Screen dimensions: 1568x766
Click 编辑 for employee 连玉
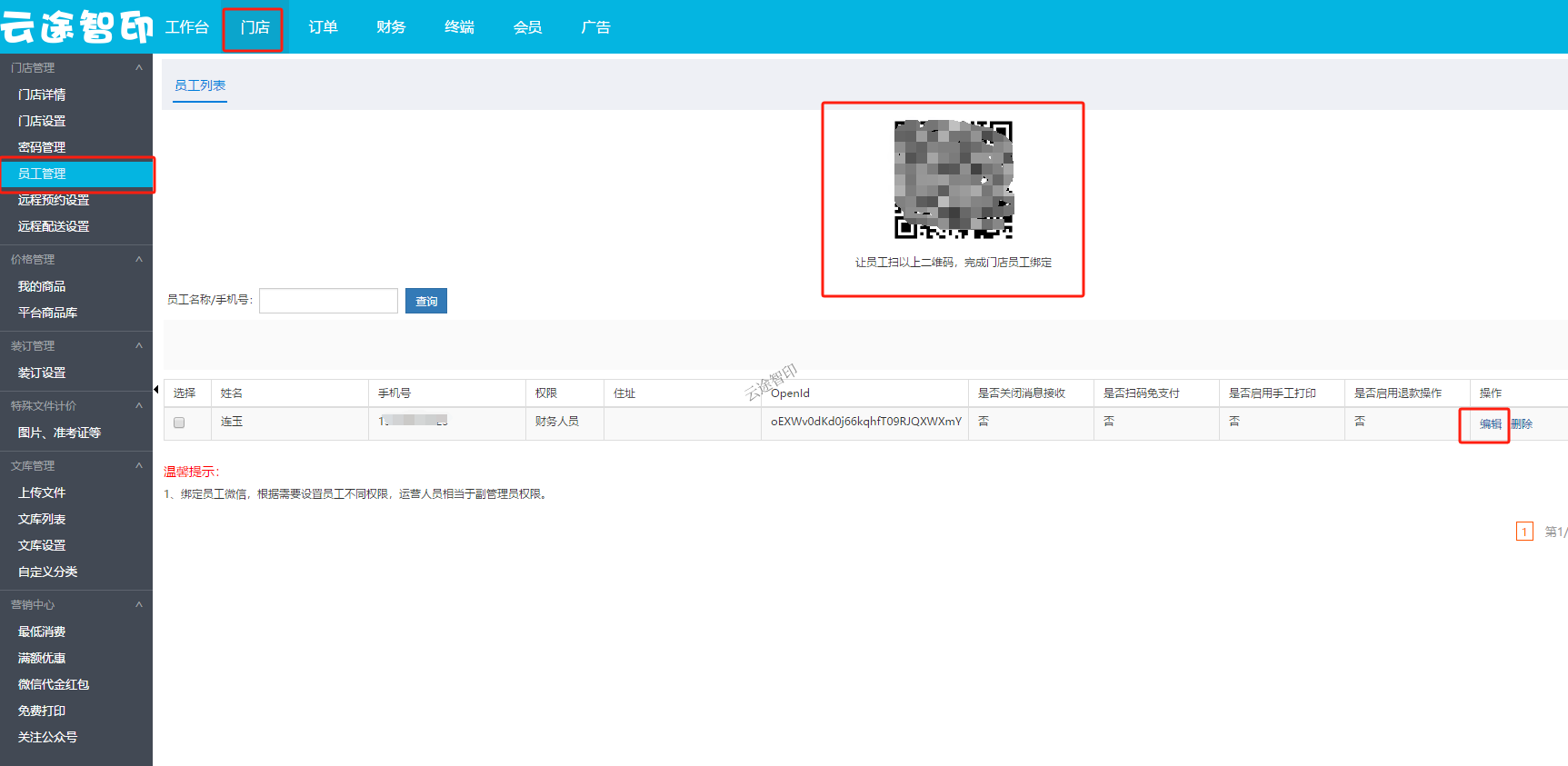pos(1491,424)
